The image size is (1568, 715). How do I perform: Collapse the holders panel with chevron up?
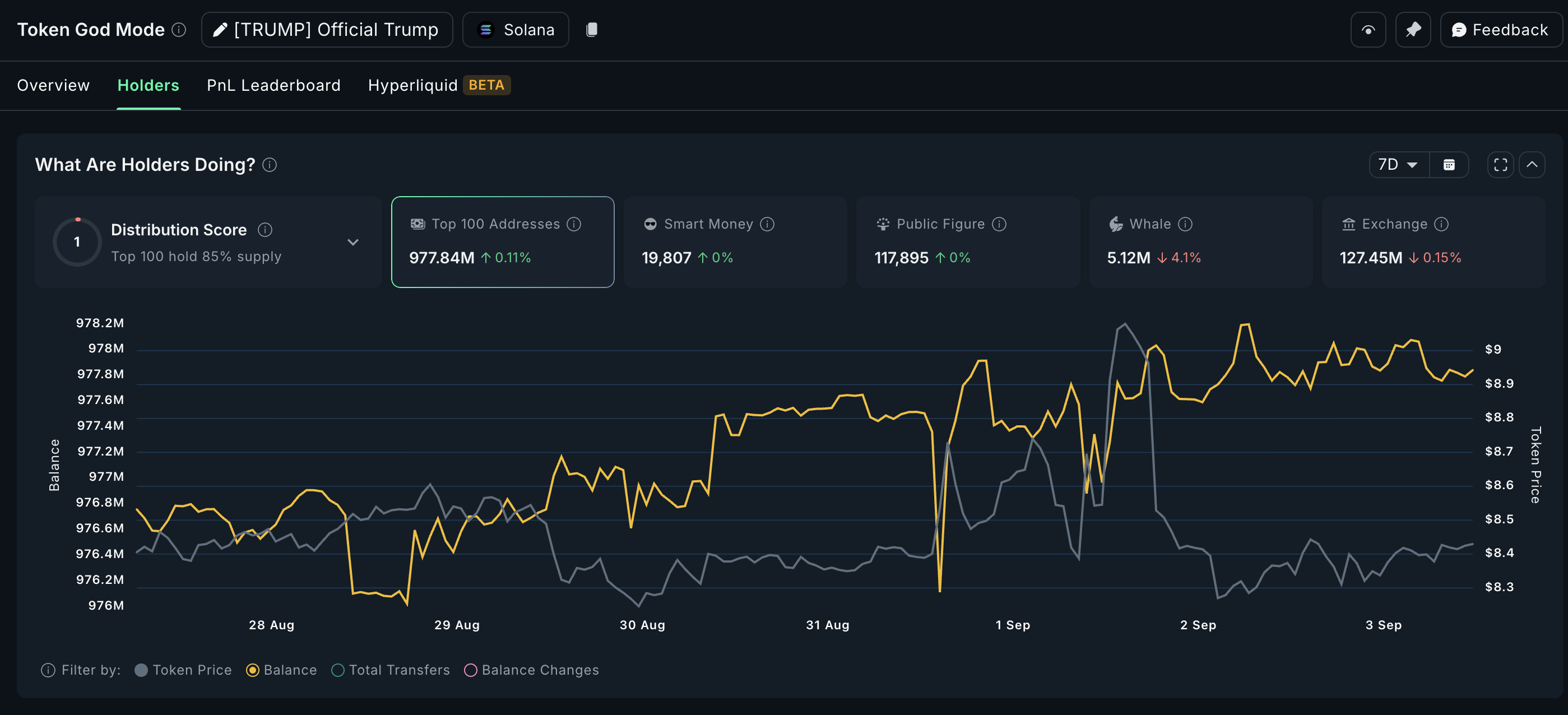click(x=1532, y=165)
